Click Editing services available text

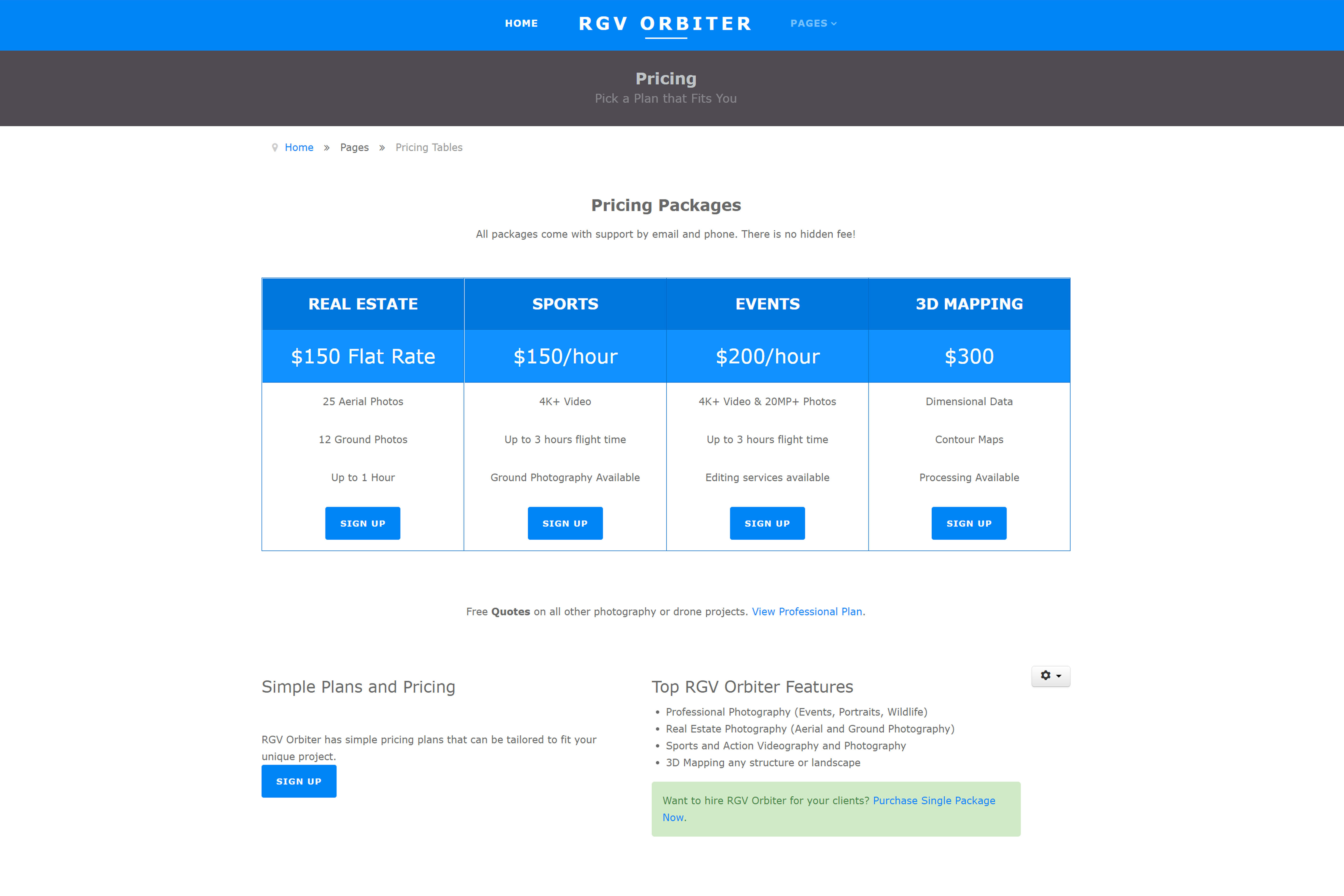pos(768,478)
